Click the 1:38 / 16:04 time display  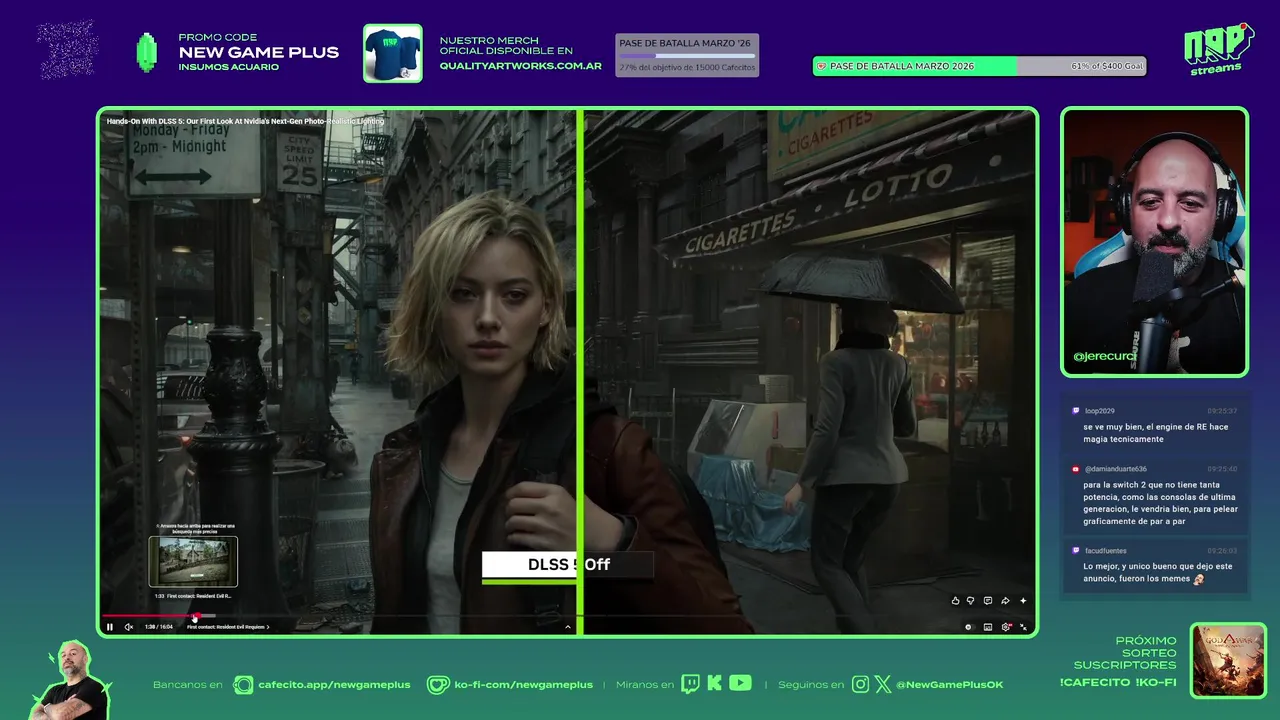(158, 627)
